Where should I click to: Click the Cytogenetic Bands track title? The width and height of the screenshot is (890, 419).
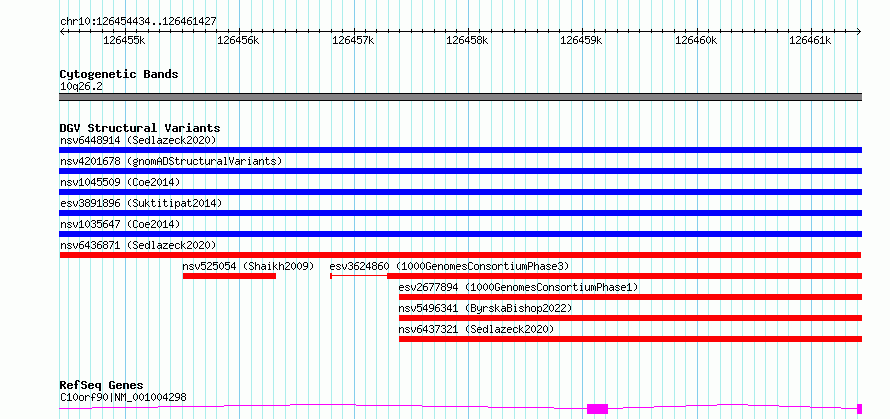point(119,74)
